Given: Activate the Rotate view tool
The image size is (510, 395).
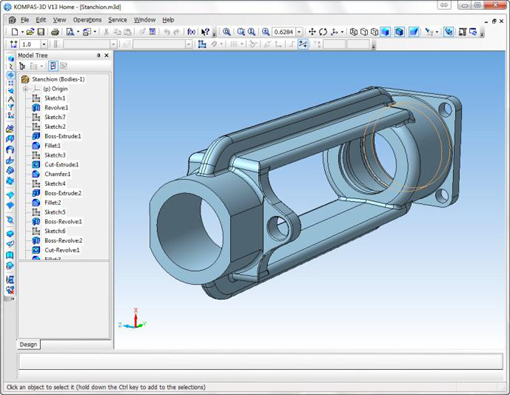Looking at the screenshot, I should pos(323,32).
